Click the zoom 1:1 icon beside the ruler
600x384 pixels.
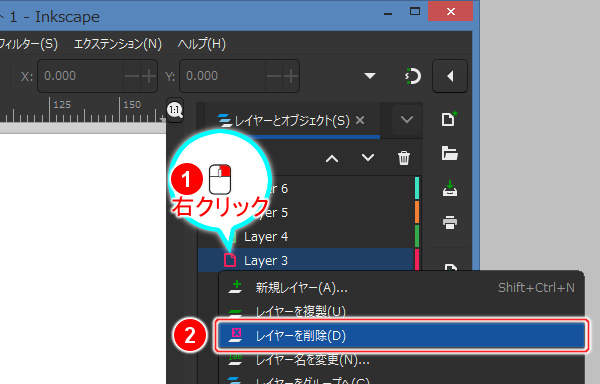click(x=175, y=110)
